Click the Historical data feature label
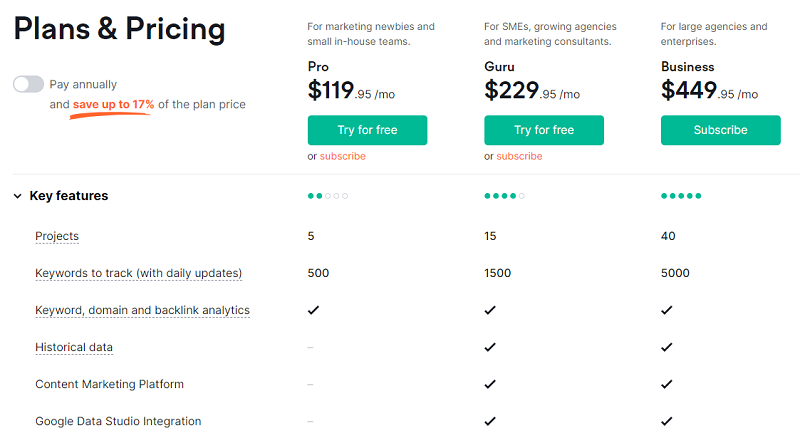Image resolution: width=800 pixels, height=438 pixels. coord(74,348)
